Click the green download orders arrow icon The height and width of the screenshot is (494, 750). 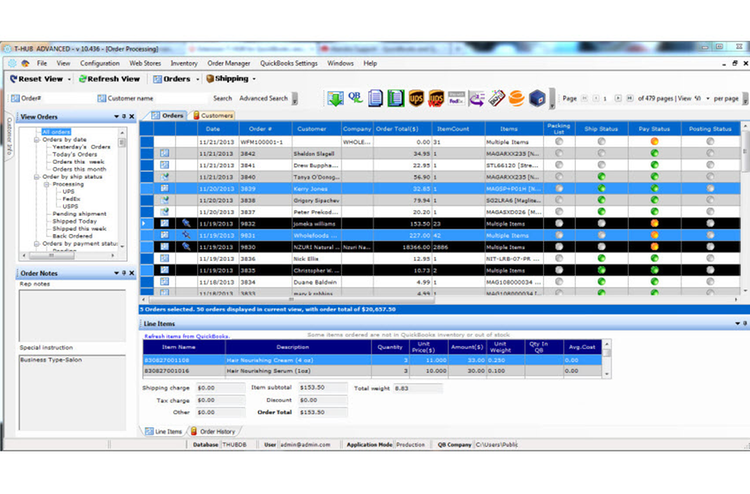335,98
